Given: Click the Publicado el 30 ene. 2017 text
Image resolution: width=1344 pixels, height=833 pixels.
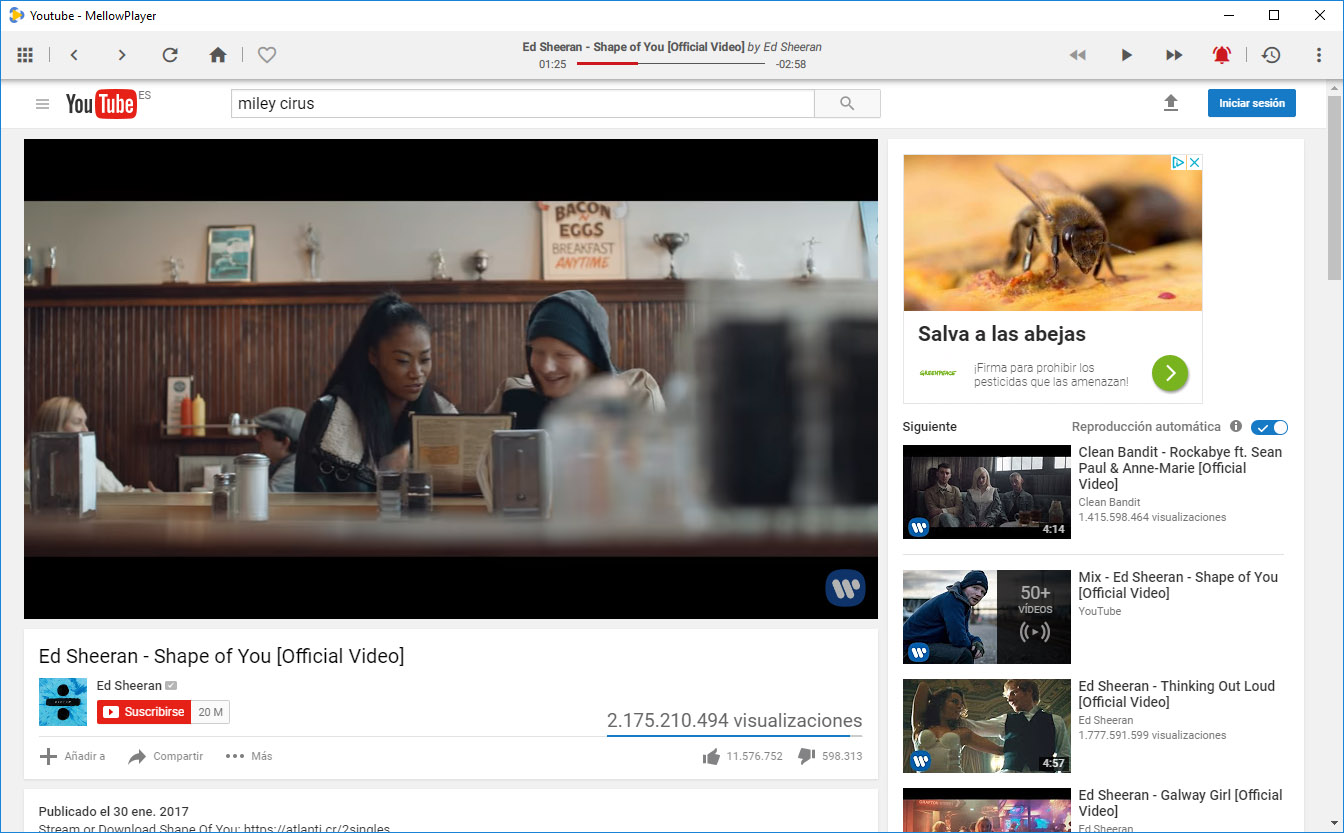Looking at the screenshot, I should click(x=113, y=811).
